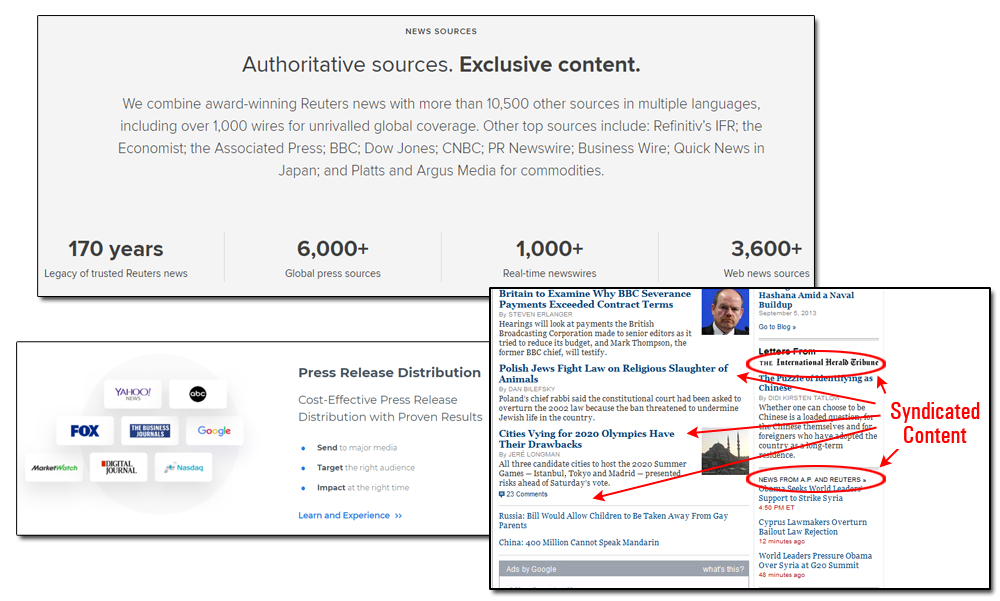Open Obama Seeks World Leaders' Support headline

(x=810, y=493)
